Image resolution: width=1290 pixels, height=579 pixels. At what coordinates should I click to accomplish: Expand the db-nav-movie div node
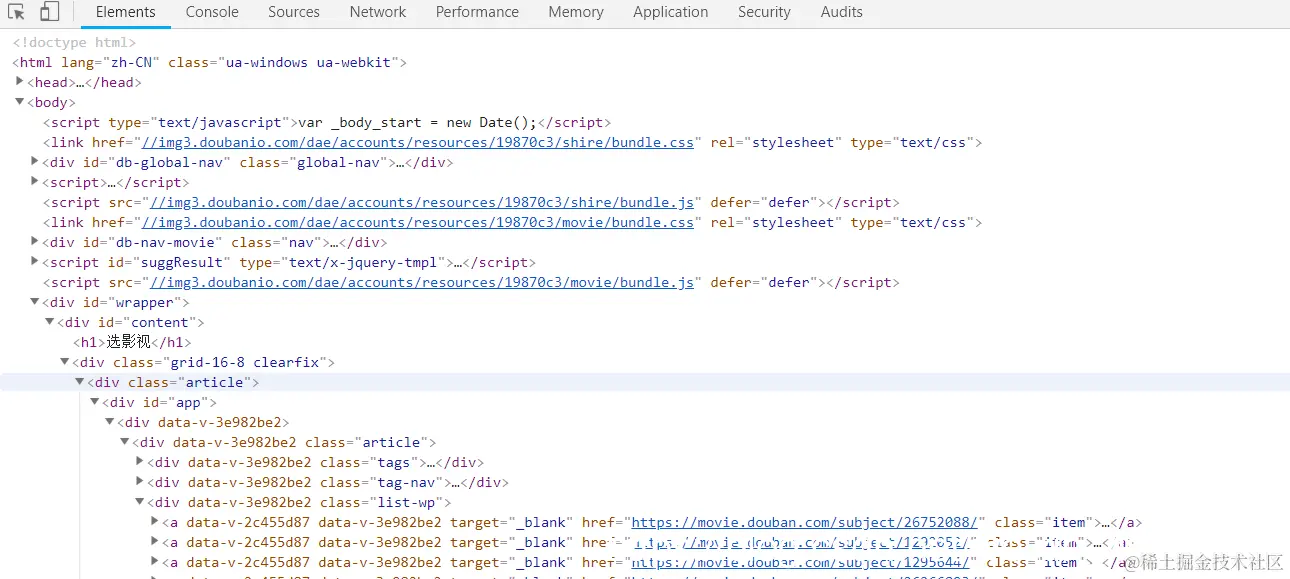pyautogui.click(x=35, y=242)
